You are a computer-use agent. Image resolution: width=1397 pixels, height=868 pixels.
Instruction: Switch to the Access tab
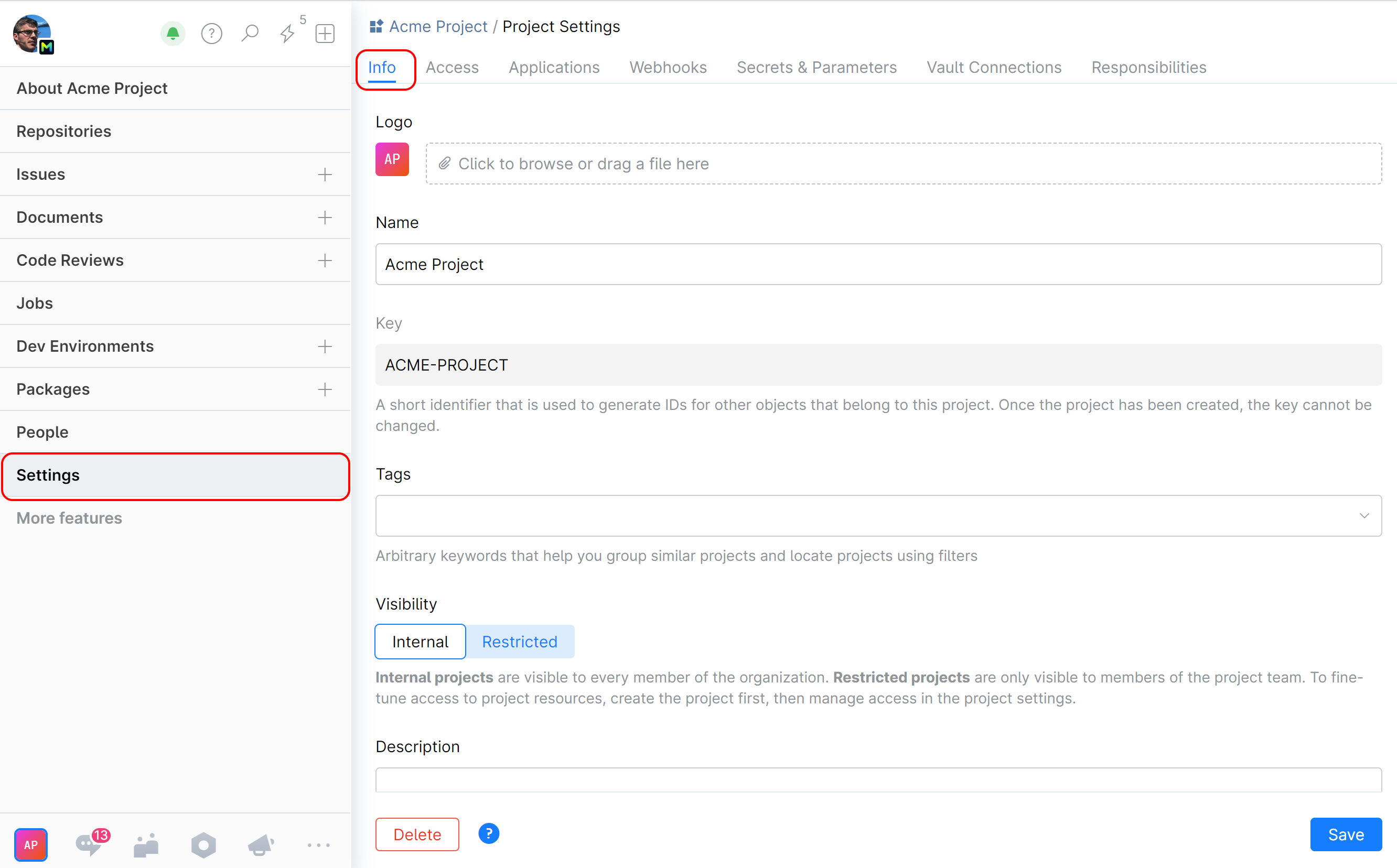click(452, 67)
